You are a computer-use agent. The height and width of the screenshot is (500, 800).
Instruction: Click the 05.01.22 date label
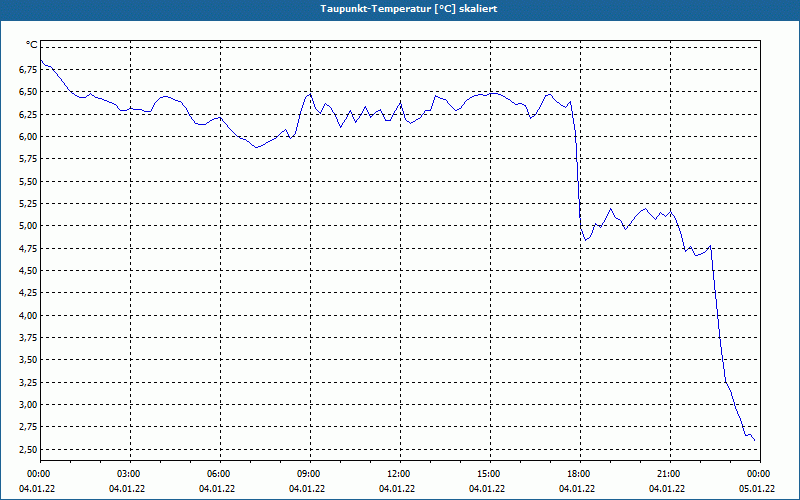(x=757, y=489)
